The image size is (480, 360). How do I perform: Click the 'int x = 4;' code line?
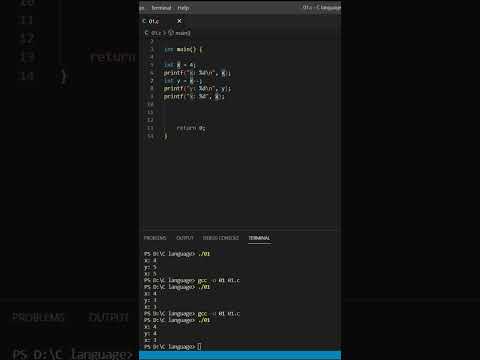[x=180, y=65]
